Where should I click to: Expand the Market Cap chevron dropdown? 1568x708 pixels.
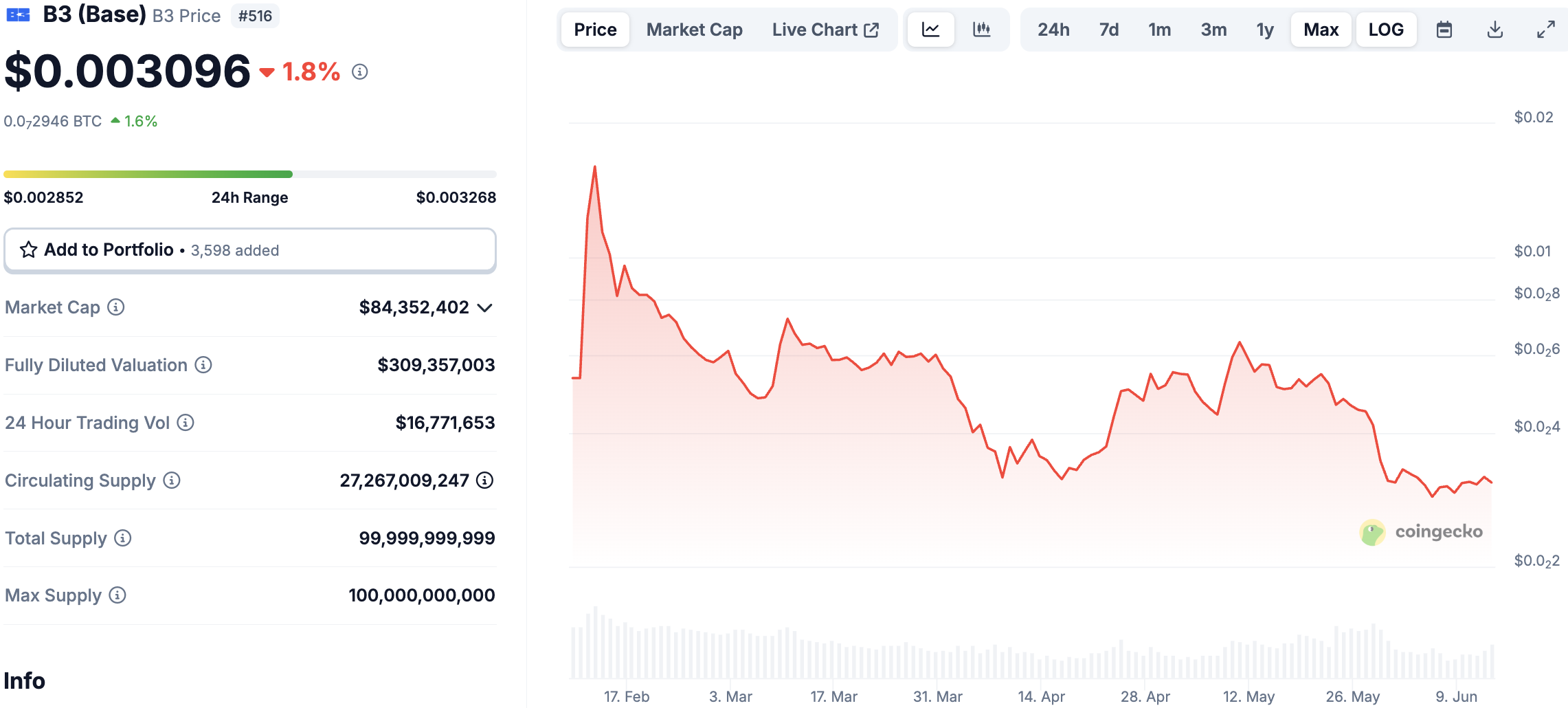point(485,308)
